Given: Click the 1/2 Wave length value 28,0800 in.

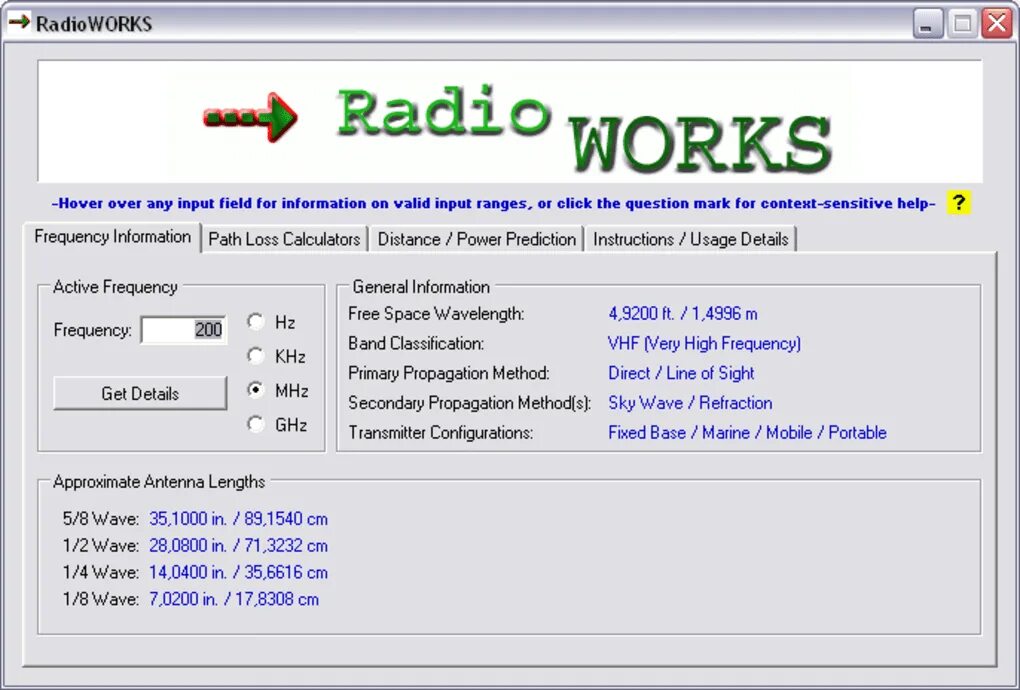Looking at the screenshot, I should point(238,546).
